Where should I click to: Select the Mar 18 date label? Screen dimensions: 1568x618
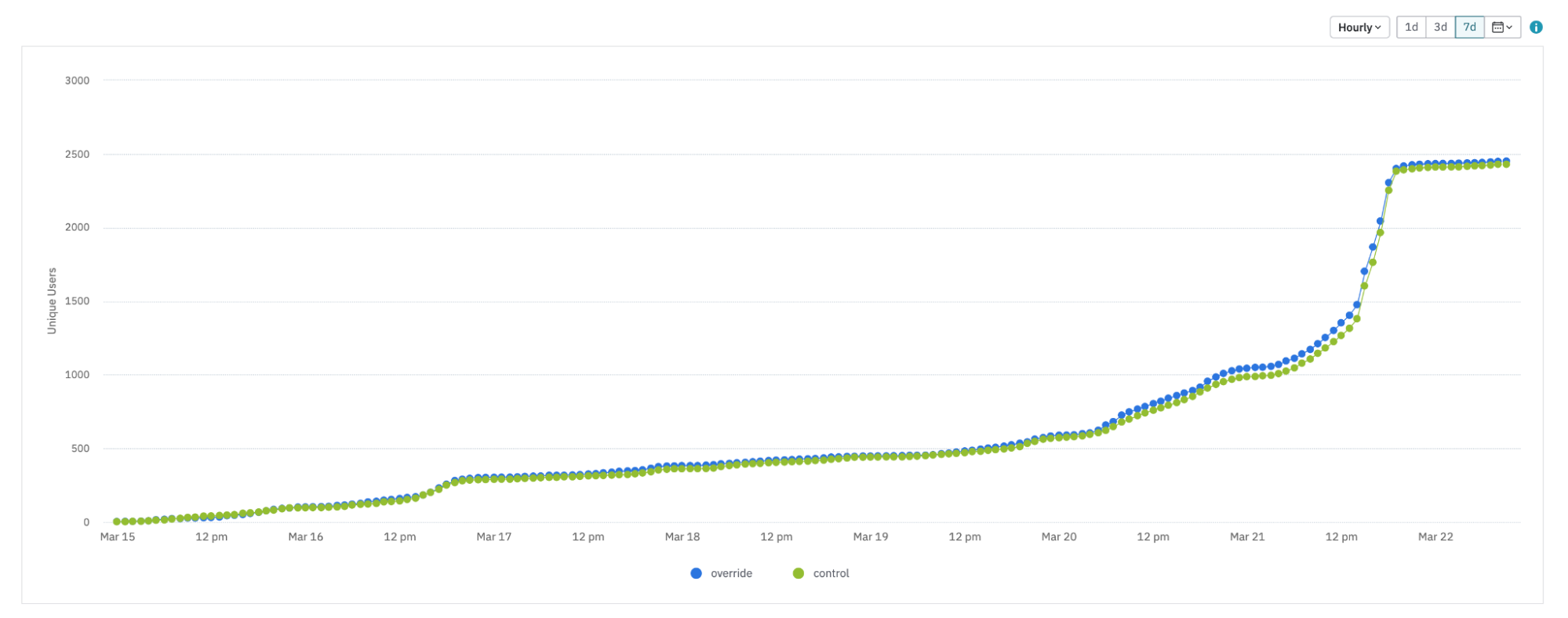pos(682,537)
